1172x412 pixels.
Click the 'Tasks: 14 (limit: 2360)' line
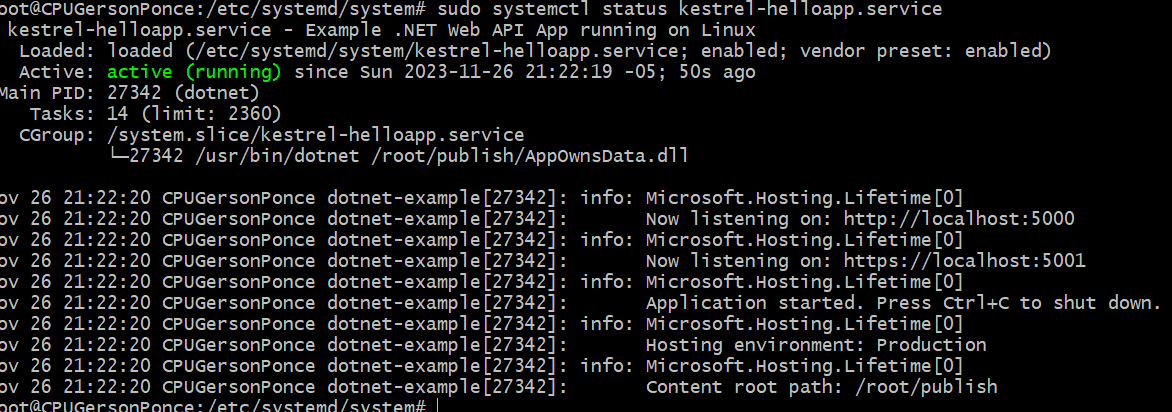[155, 114]
